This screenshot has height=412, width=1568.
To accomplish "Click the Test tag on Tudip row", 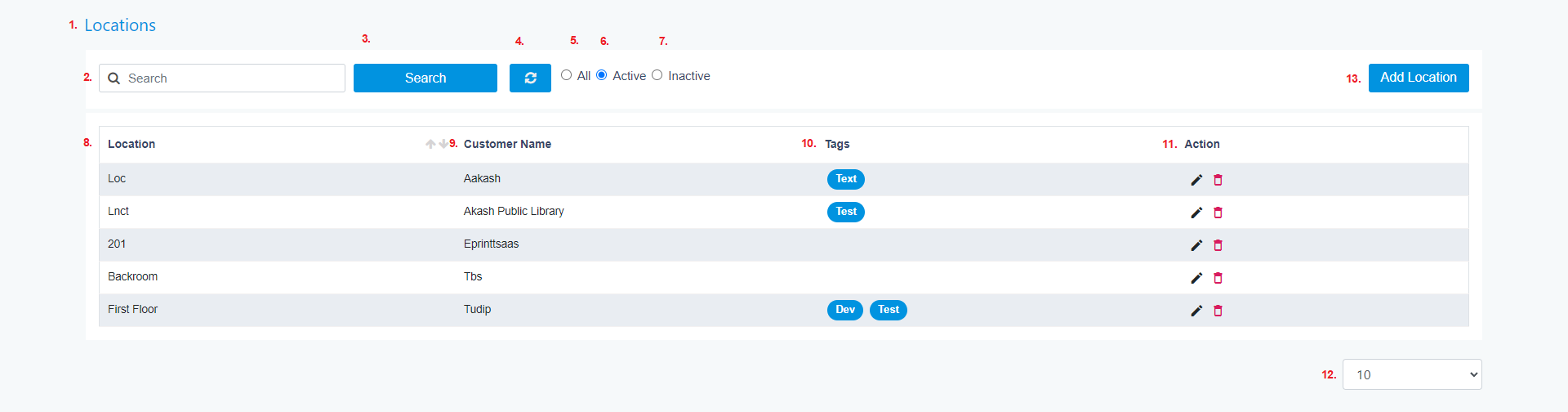I will click(x=889, y=310).
